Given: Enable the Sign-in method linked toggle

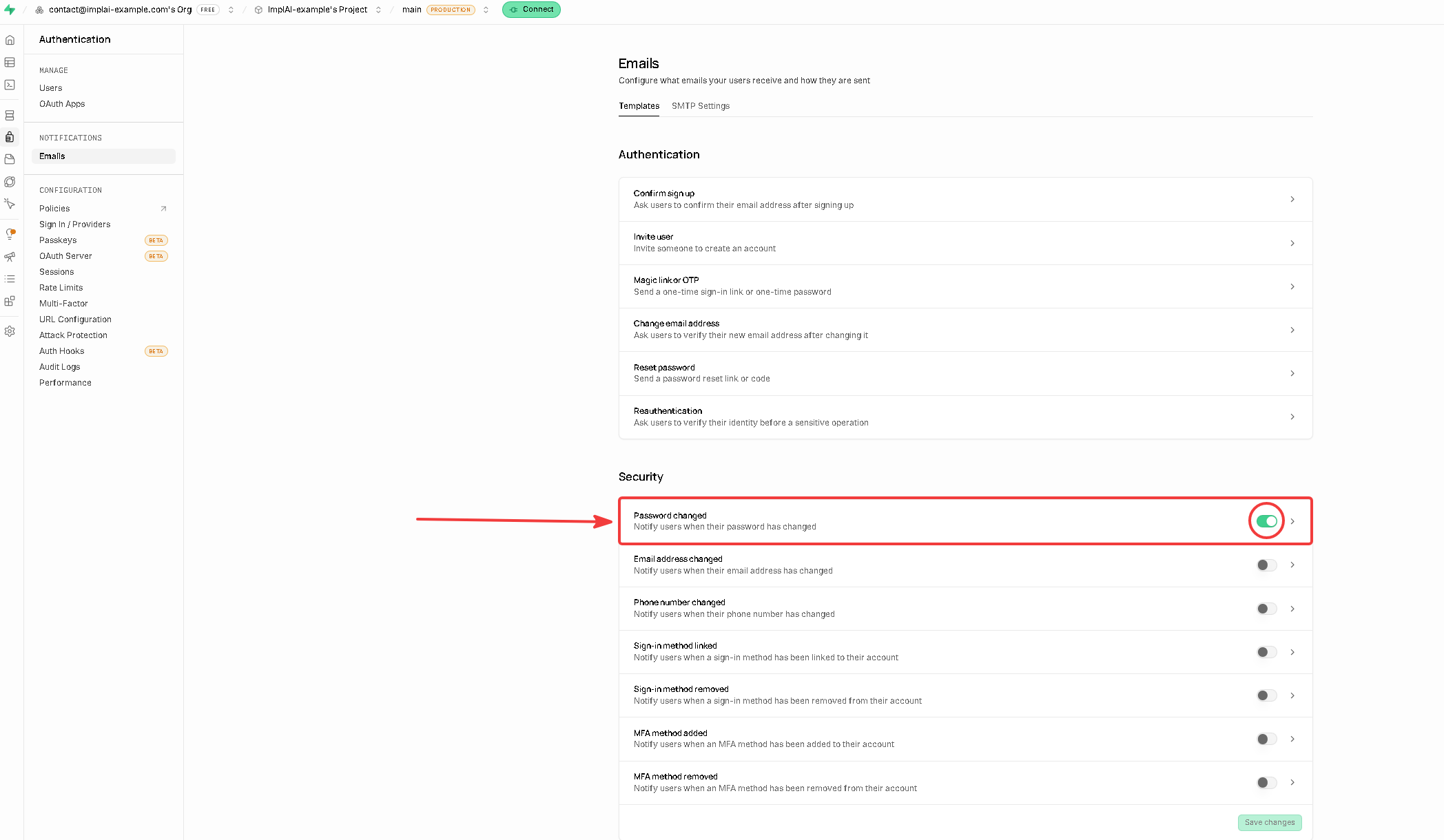Looking at the screenshot, I should [x=1266, y=652].
